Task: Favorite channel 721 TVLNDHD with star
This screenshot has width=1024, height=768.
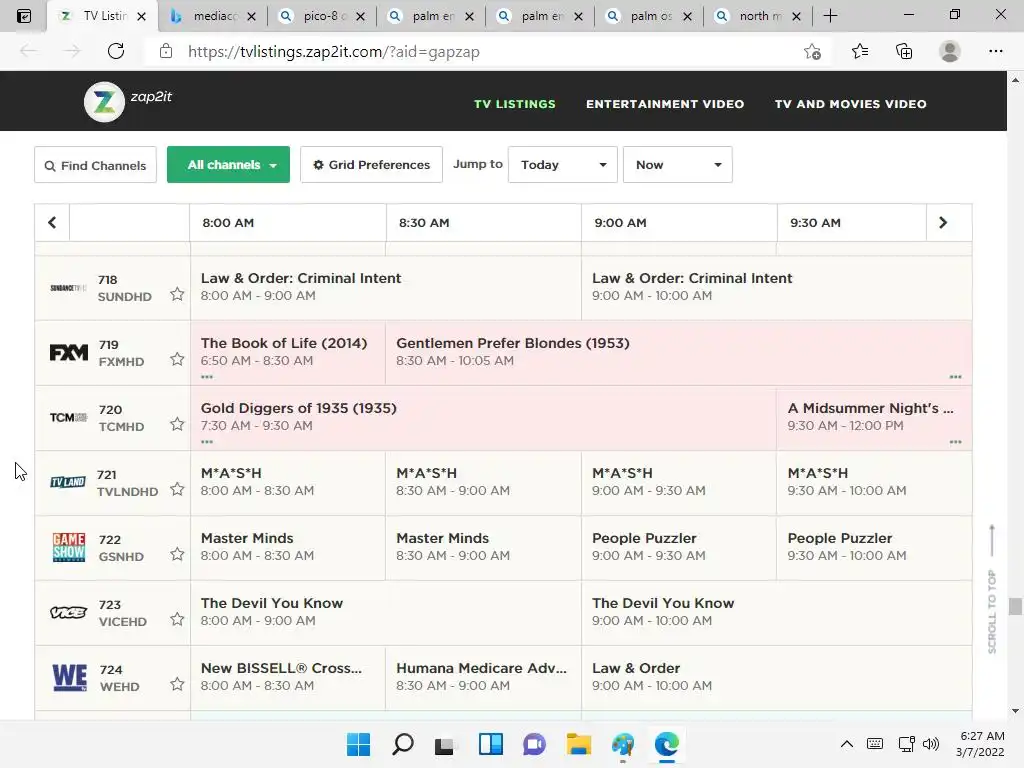Action: pyautogui.click(x=177, y=489)
